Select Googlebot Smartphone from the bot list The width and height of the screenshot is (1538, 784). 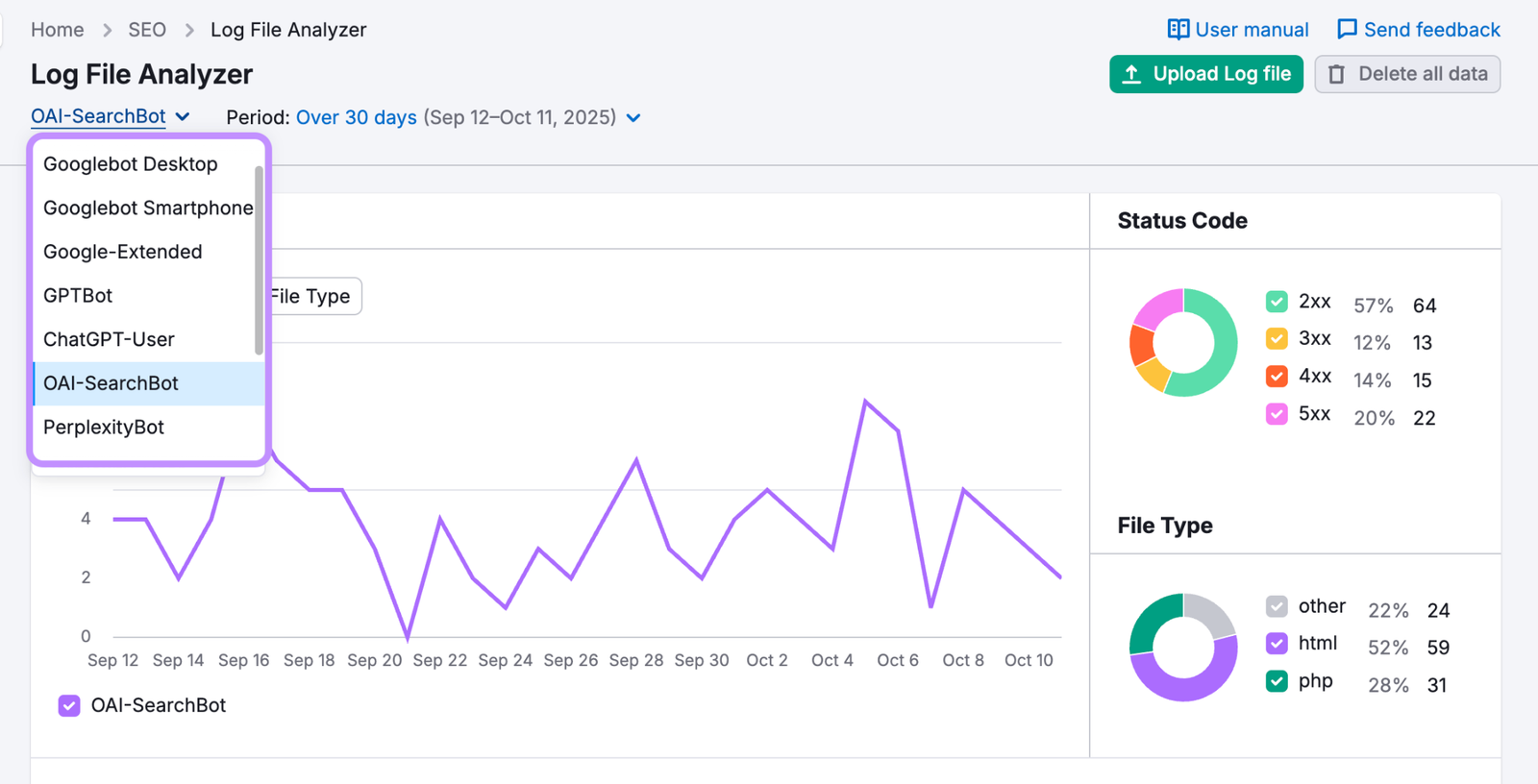coord(149,208)
